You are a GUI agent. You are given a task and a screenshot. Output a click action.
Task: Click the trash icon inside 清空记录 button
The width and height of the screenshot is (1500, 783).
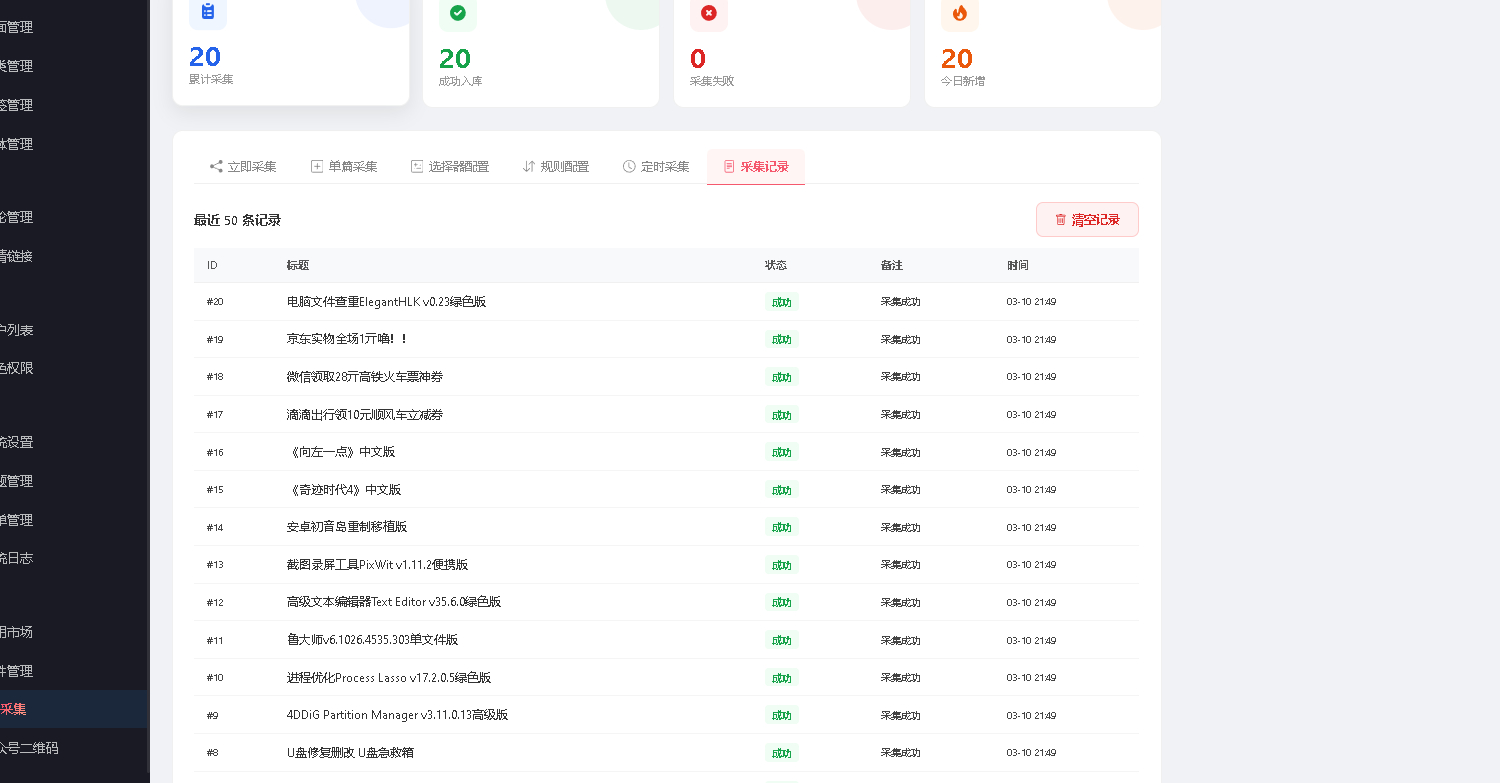[1060, 219]
